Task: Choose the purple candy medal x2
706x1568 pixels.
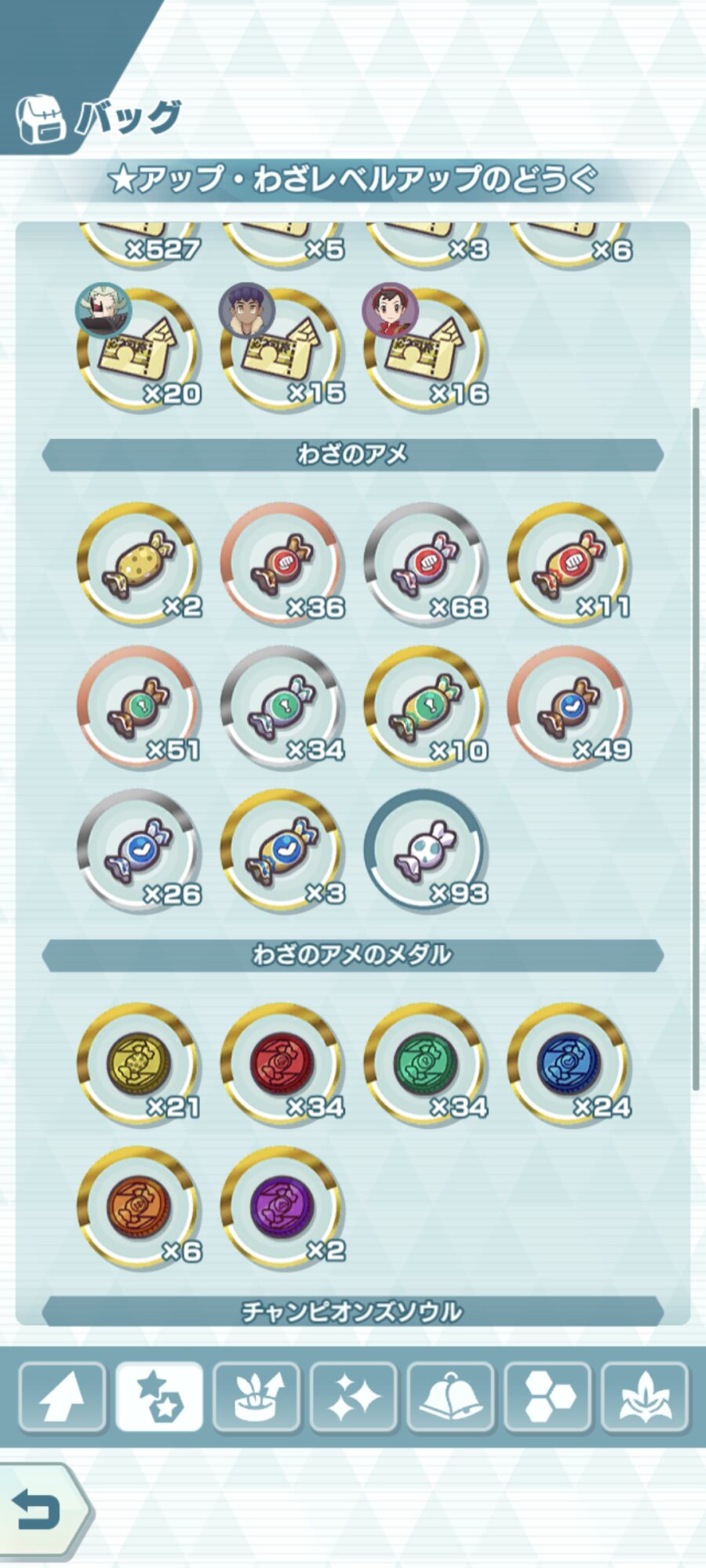Action: point(282,1207)
